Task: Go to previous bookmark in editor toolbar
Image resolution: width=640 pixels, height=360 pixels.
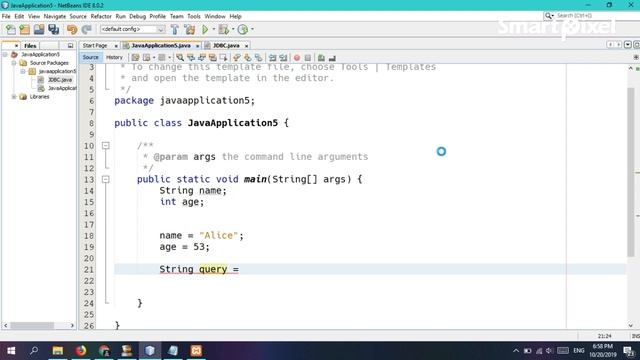Action: [x=236, y=58]
